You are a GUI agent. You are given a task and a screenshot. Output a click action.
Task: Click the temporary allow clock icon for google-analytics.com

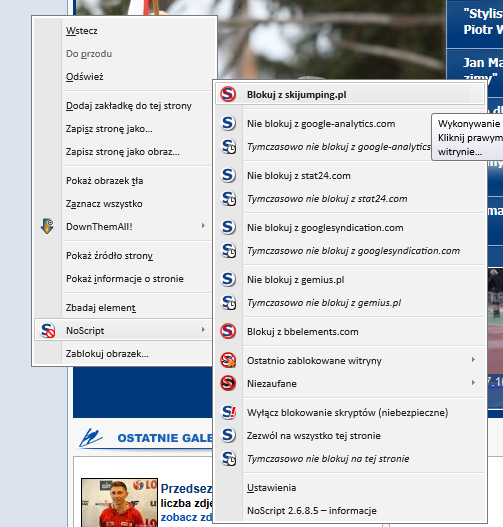[228, 147]
